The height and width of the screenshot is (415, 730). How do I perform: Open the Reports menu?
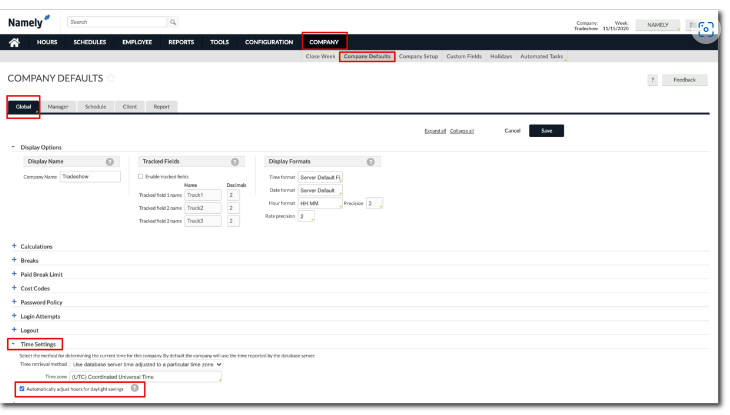click(180, 42)
